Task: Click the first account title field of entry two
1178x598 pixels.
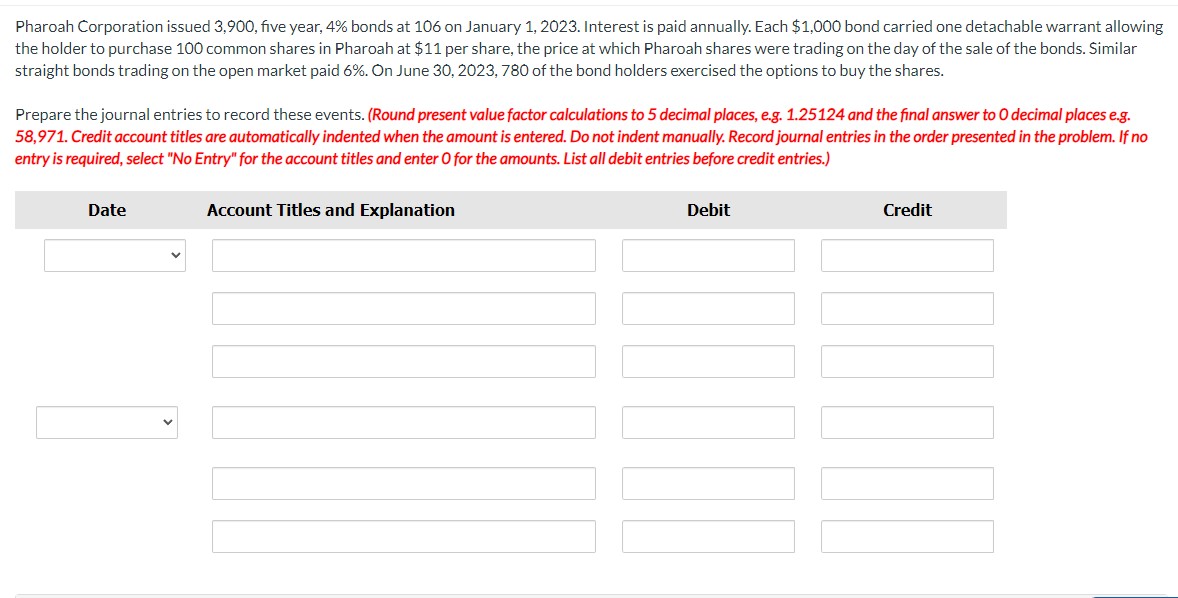Action: coord(403,422)
